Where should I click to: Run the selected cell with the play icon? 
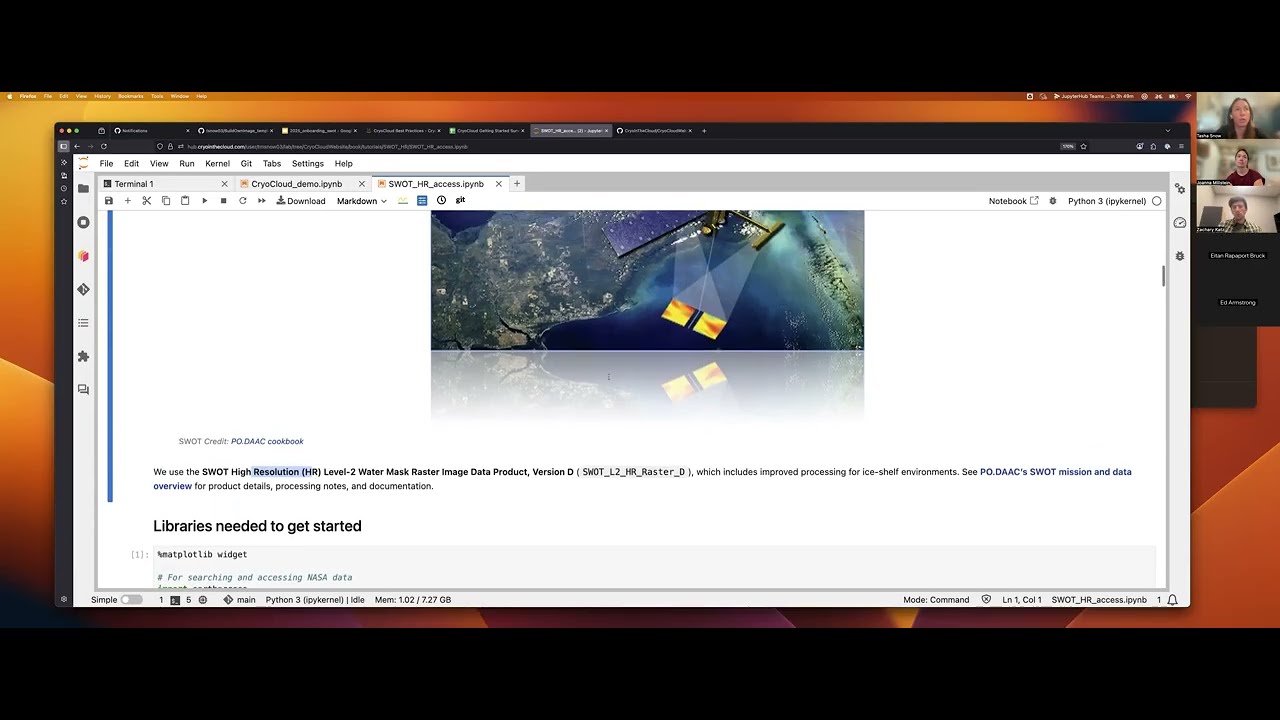tap(204, 201)
